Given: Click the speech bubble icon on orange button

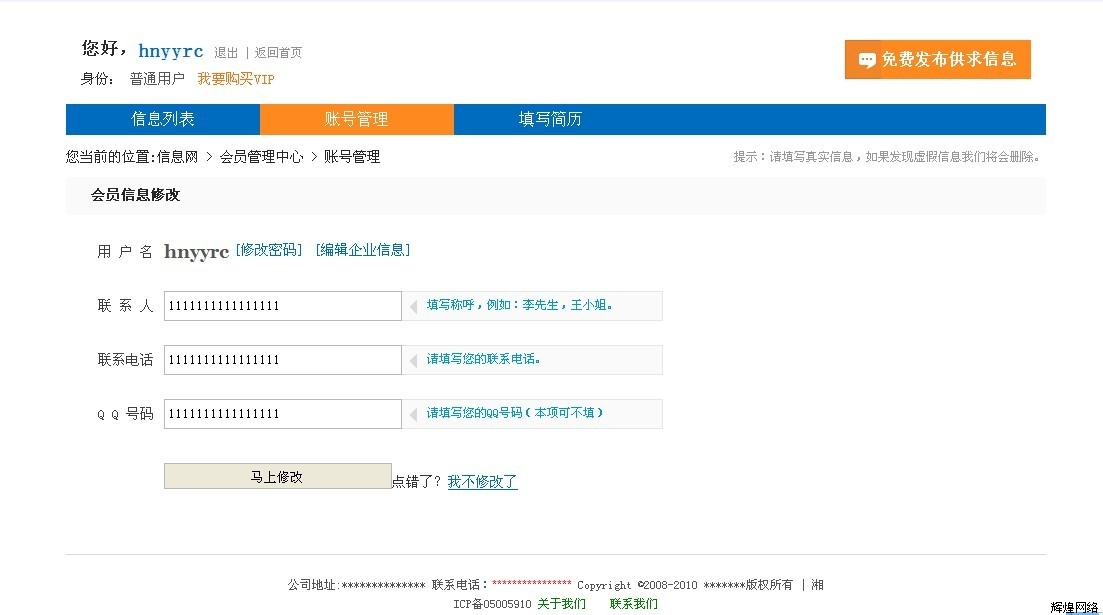Looking at the screenshot, I should [x=867, y=60].
